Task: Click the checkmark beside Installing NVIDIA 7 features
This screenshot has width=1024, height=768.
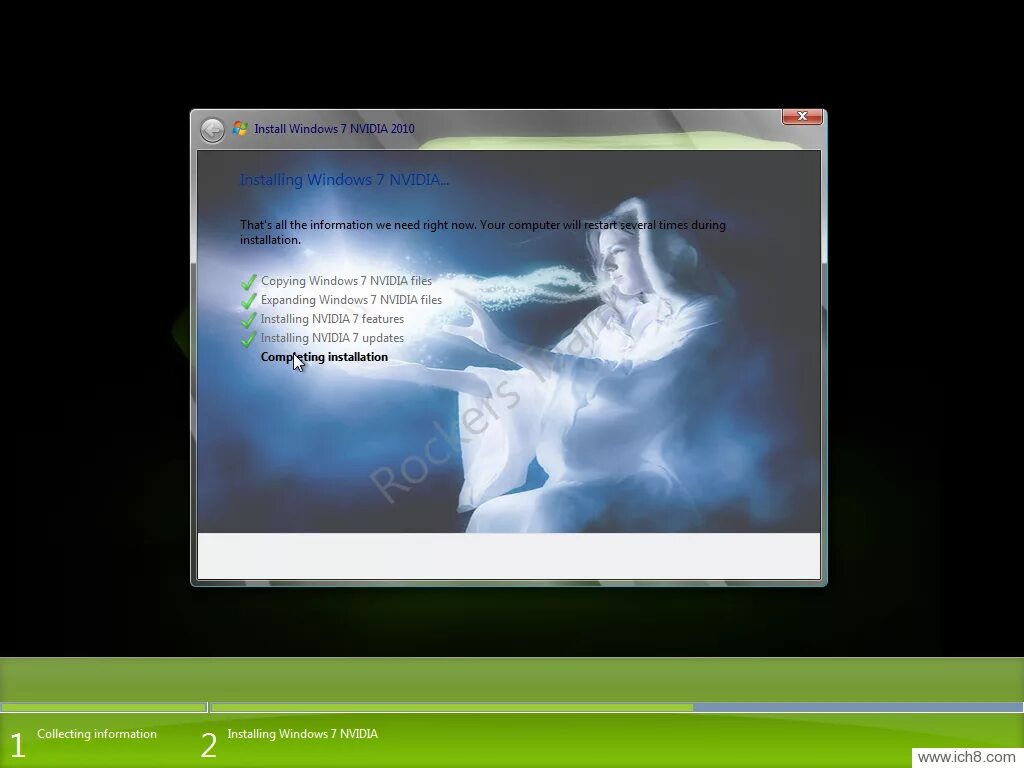Action: [247, 319]
